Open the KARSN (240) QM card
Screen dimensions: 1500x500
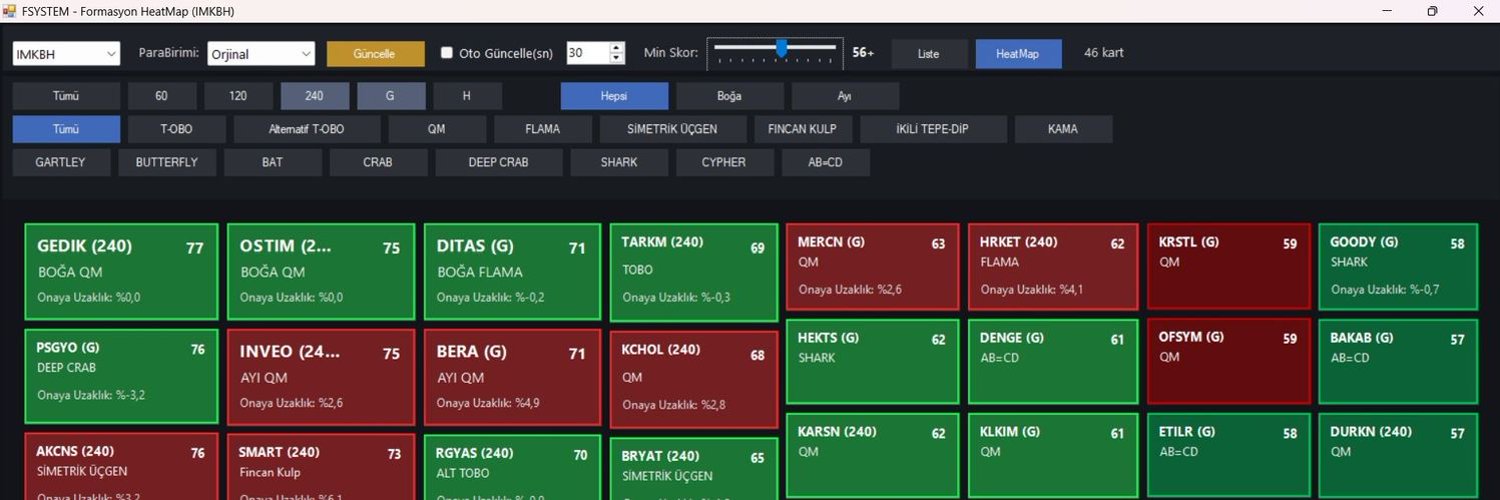coord(872,455)
